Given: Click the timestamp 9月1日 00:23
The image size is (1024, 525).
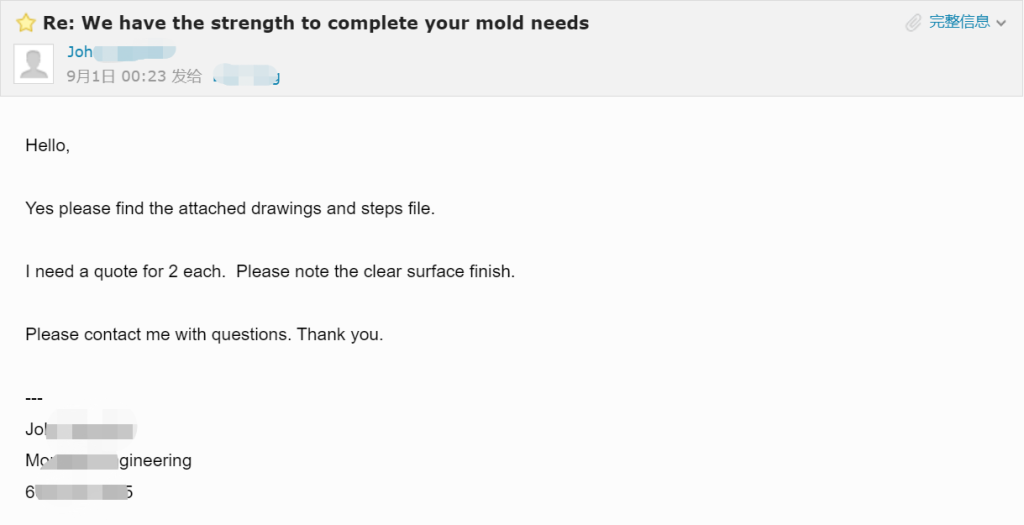Looking at the screenshot, I should [x=116, y=76].
